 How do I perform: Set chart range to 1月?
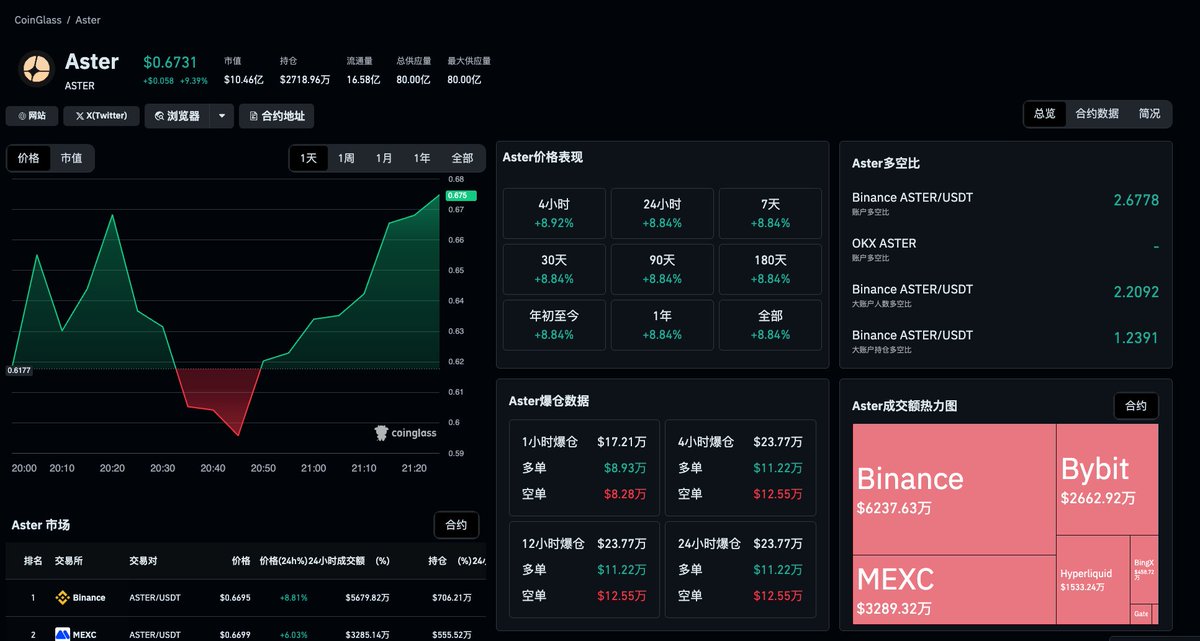[x=384, y=158]
